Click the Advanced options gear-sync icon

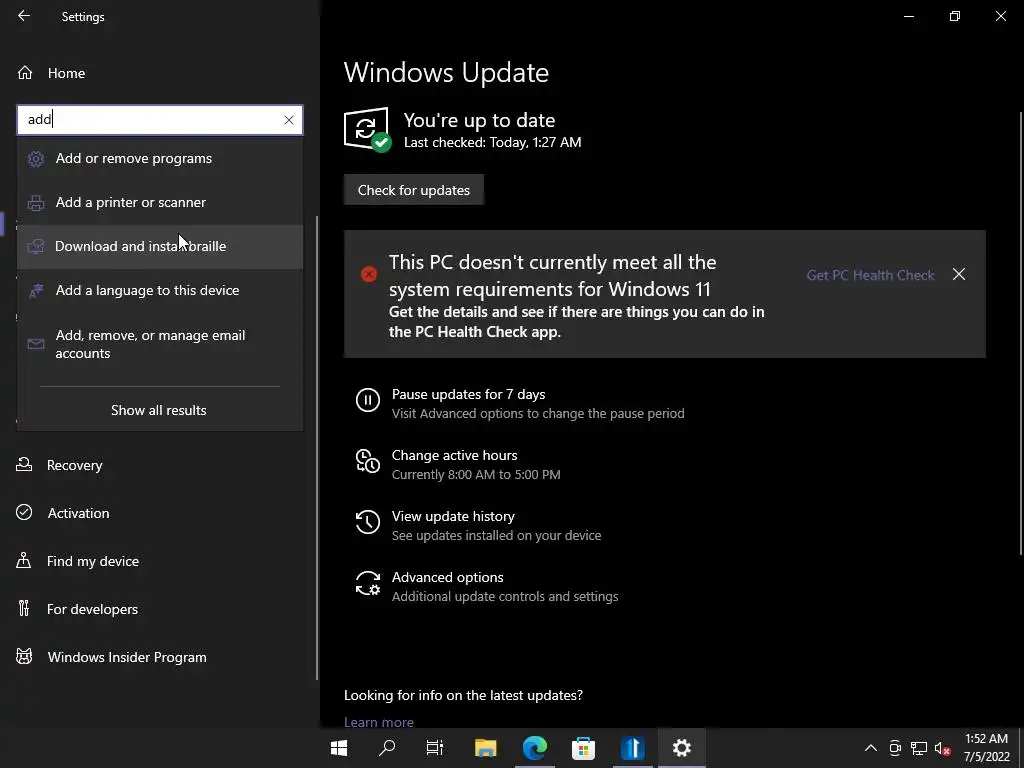[368, 583]
